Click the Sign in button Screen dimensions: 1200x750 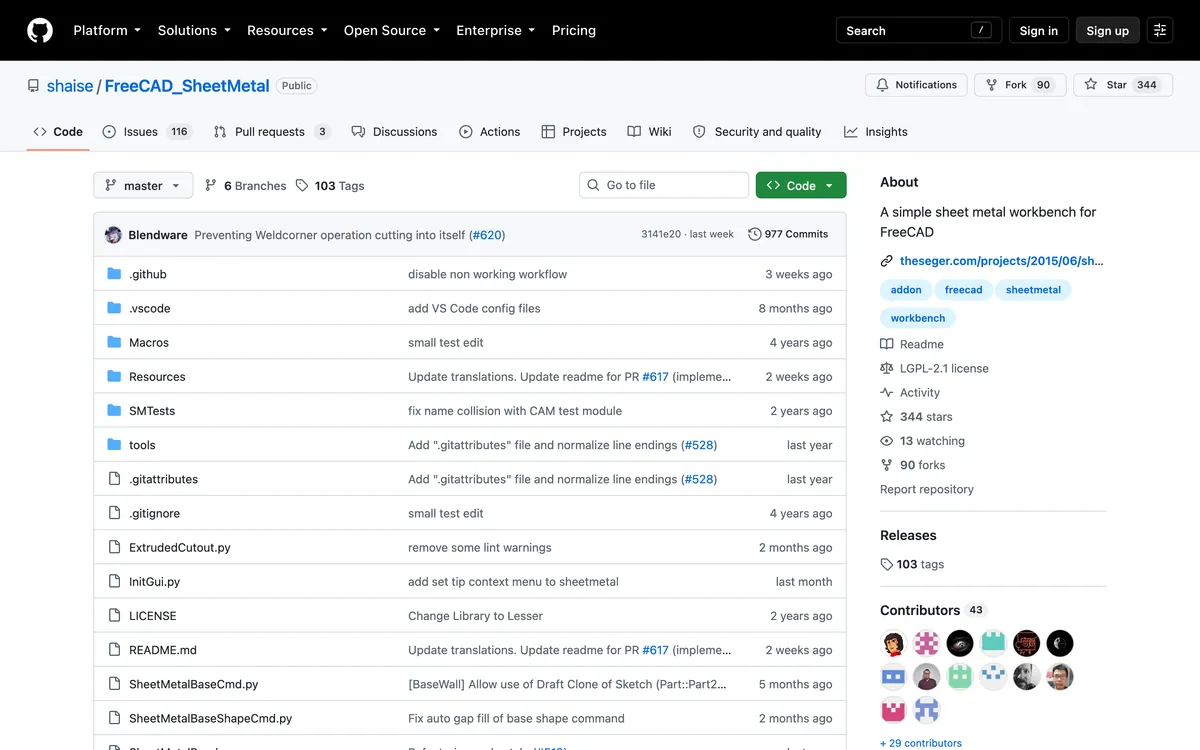pyautogui.click(x=1039, y=30)
